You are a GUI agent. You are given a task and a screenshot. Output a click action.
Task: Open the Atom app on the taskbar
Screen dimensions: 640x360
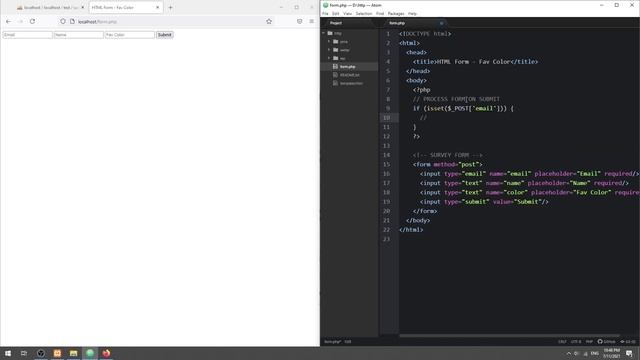(x=90, y=353)
